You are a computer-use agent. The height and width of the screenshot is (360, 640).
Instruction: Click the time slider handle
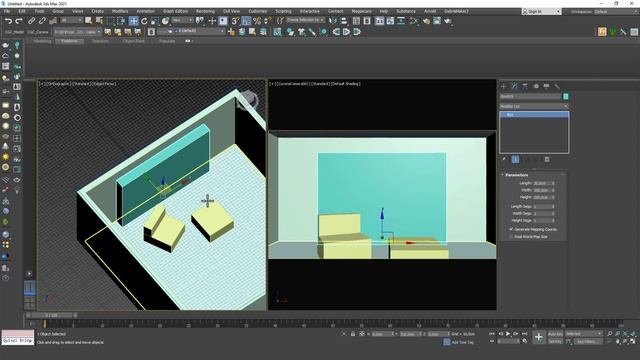[51, 315]
